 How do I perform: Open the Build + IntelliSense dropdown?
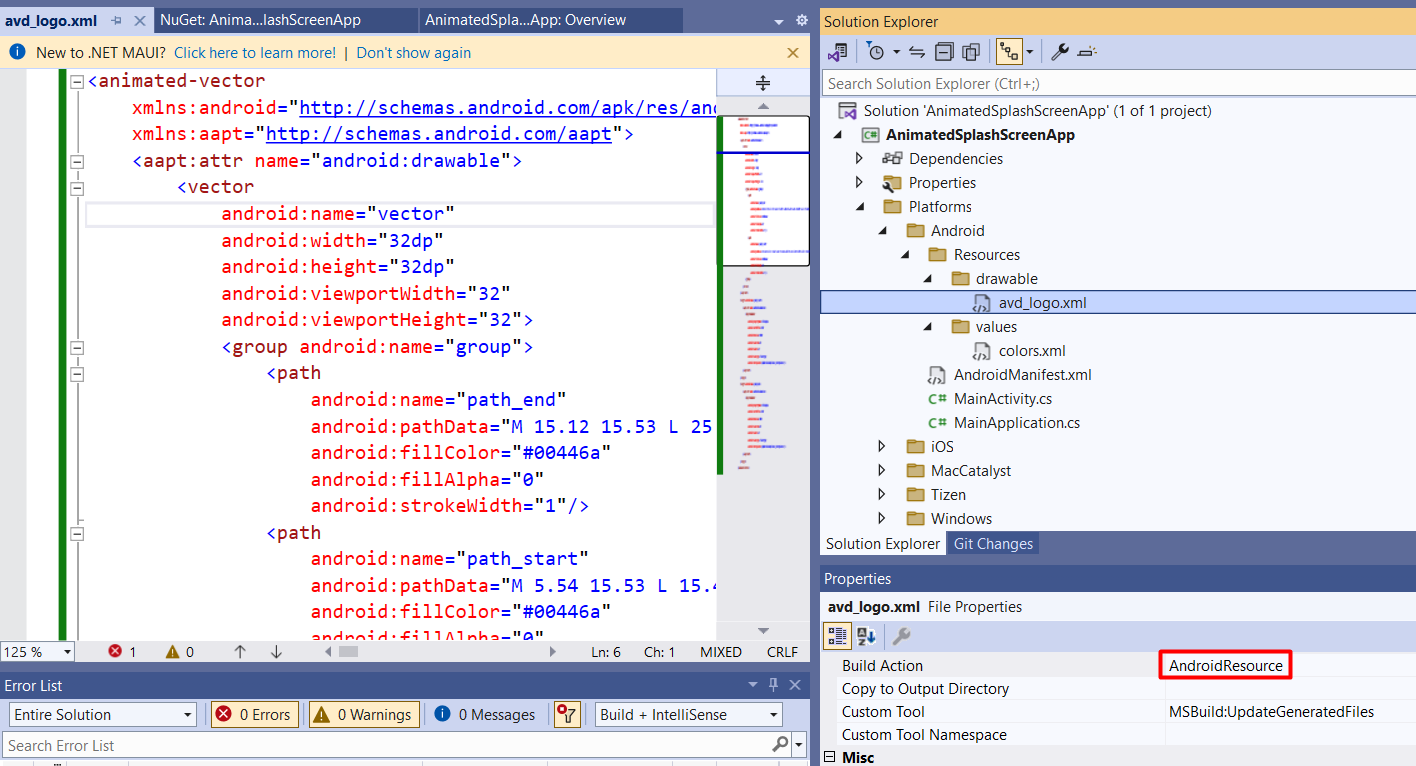[x=689, y=714]
